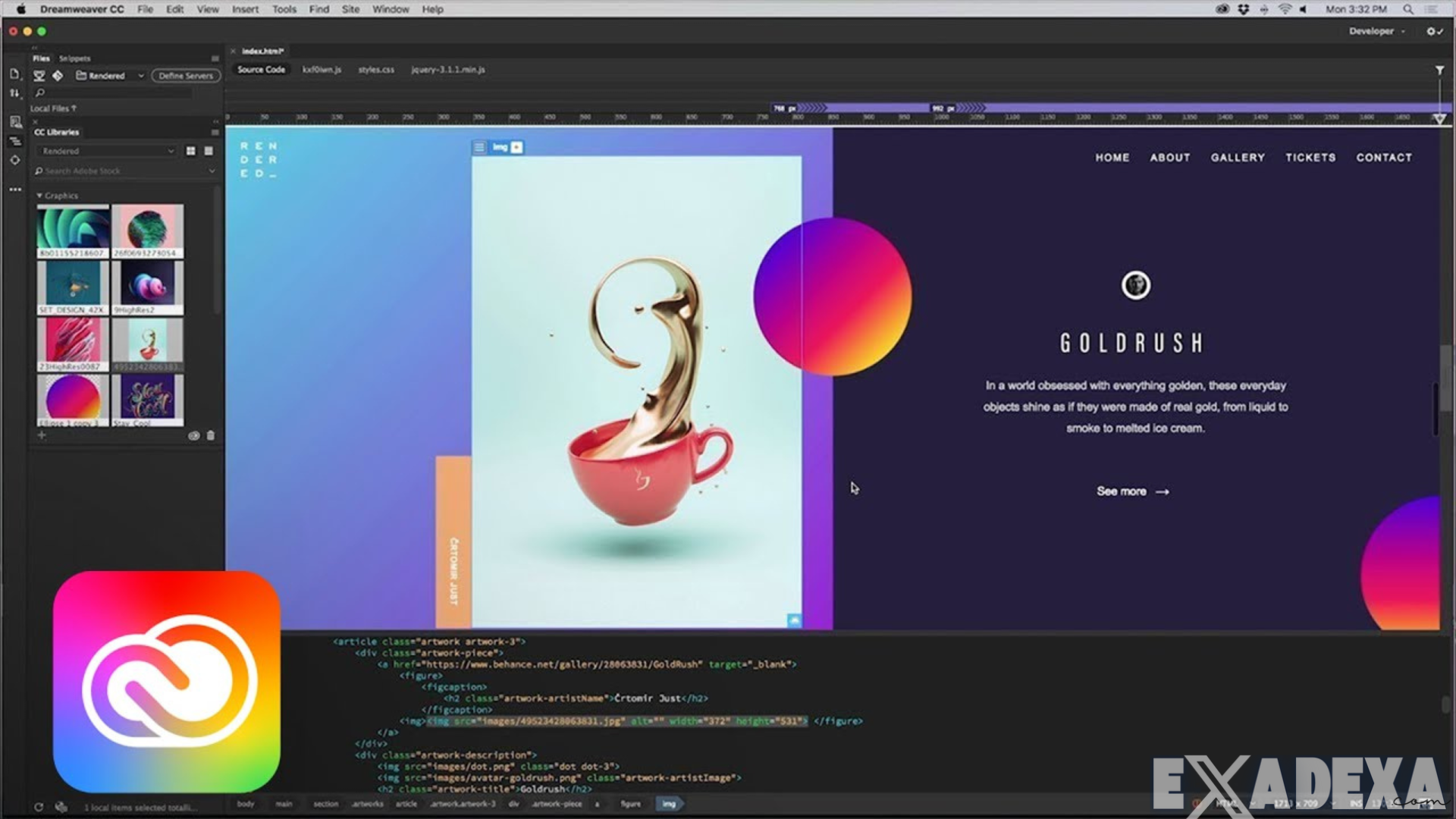1456x819 pixels.
Task: Switch CC Libraries to grid view icon
Action: point(191,151)
